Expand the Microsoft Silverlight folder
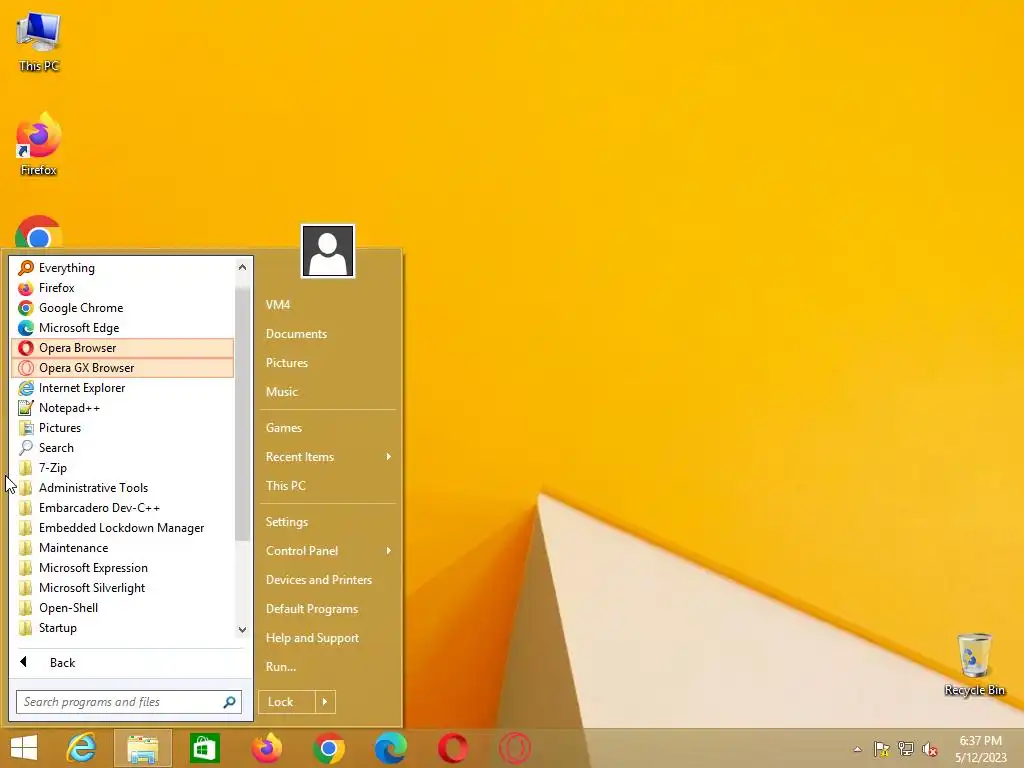This screenshot has width=1024, height=768. (x=122, y=588)
